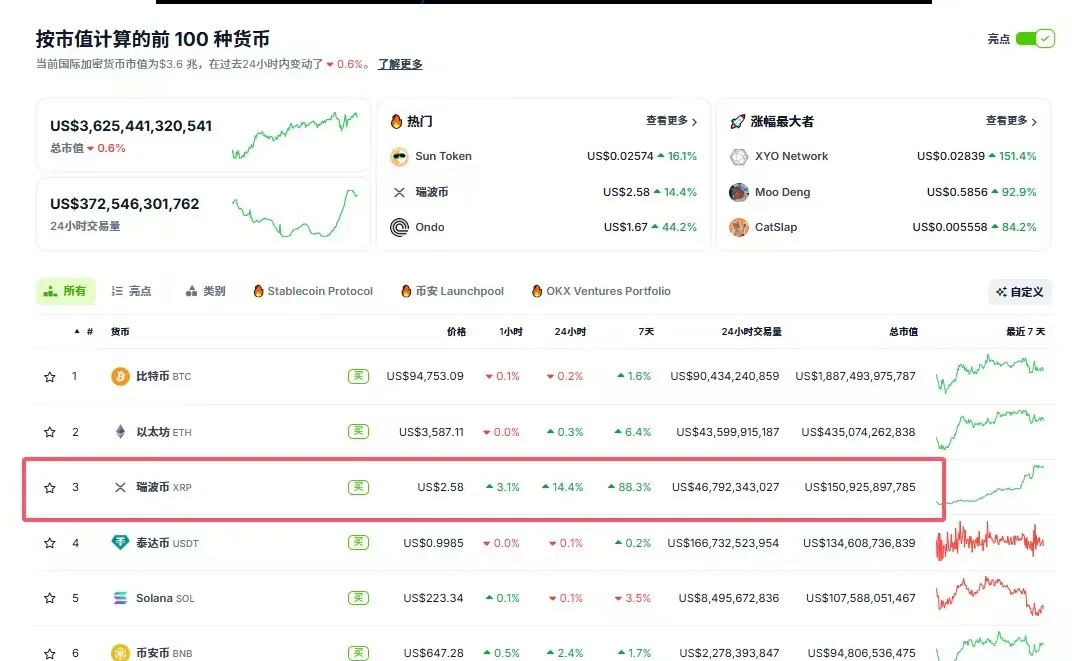
Task: Expand 查看更多 in the 热门 card
Action: (671, 121)
